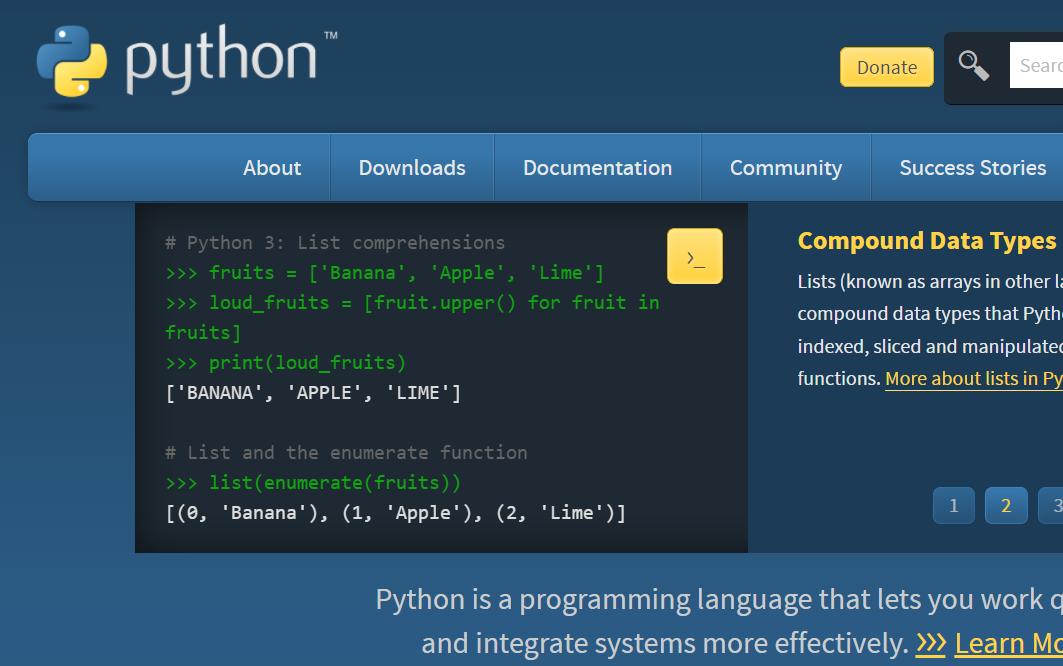Follow the 'More about lists' link
Viewport: 1063px width, 666px height.
pos(972,379)
